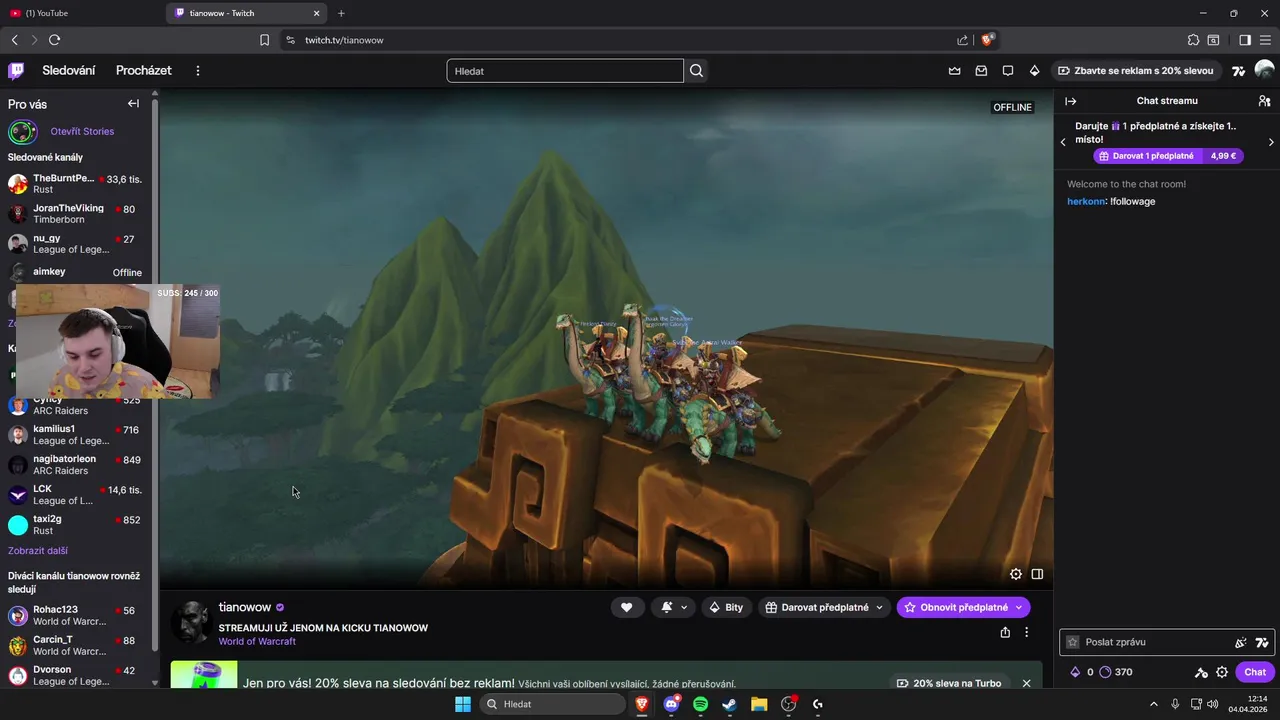Collapse the Pro vás sidebar
This screenshot has height=720, width=1280.
coord(133,103)
